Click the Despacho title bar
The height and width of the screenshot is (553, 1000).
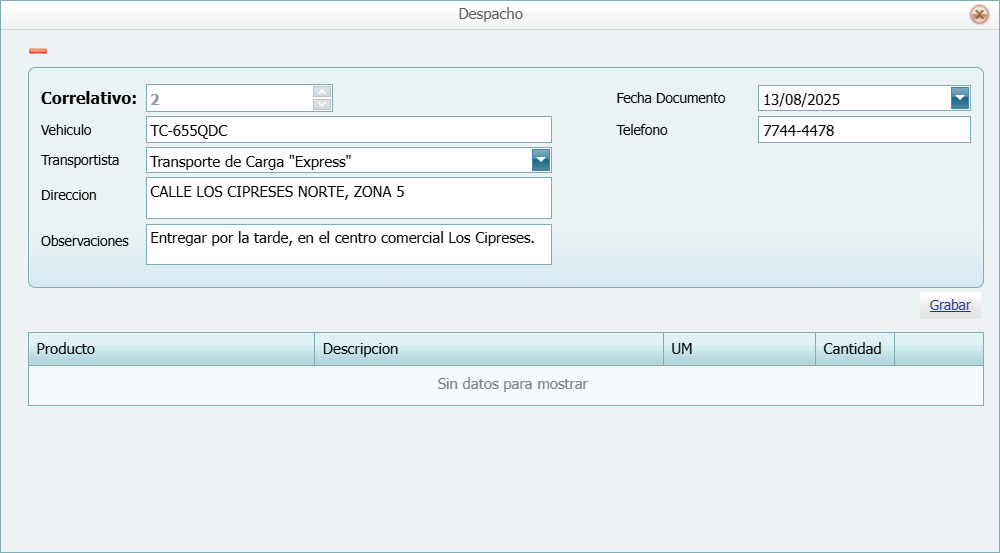coord(490,14)
